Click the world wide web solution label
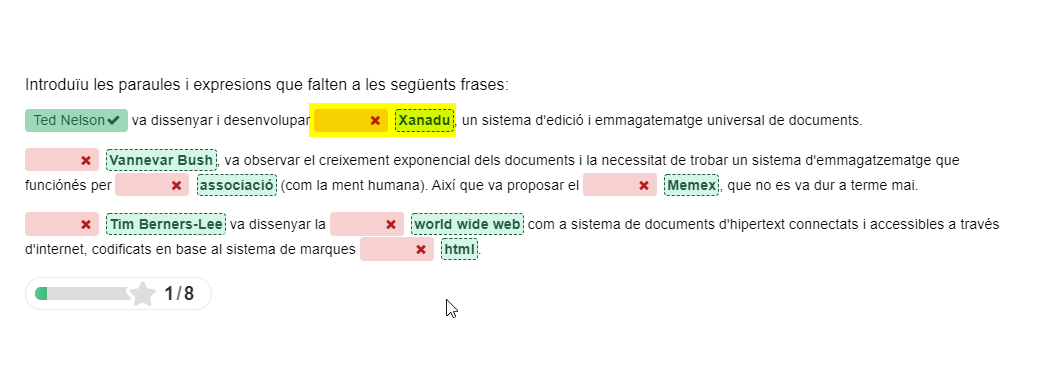This screenshot has height=371, width=1050. pos(467,224)
